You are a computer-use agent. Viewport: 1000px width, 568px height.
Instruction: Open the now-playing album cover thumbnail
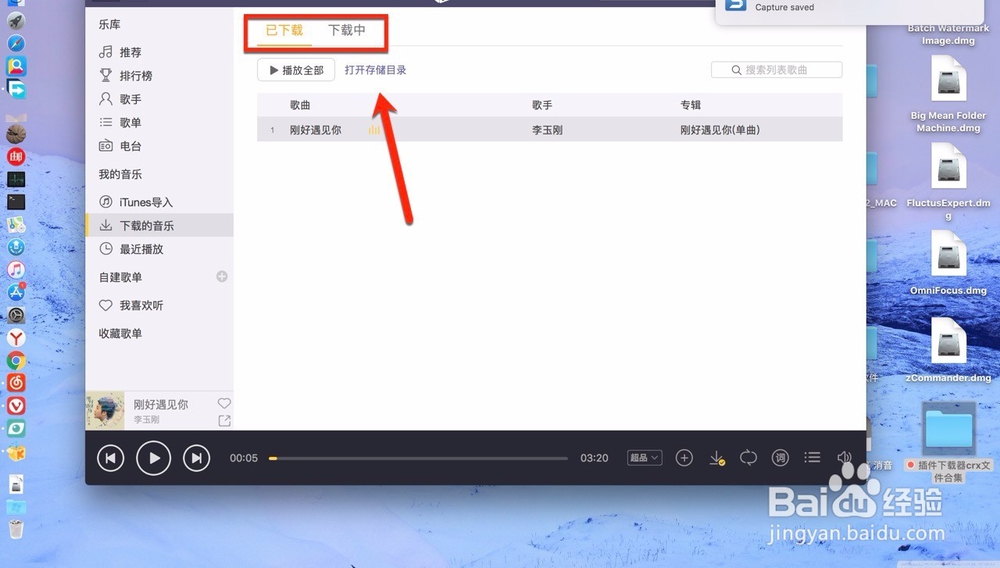(105, 411)
